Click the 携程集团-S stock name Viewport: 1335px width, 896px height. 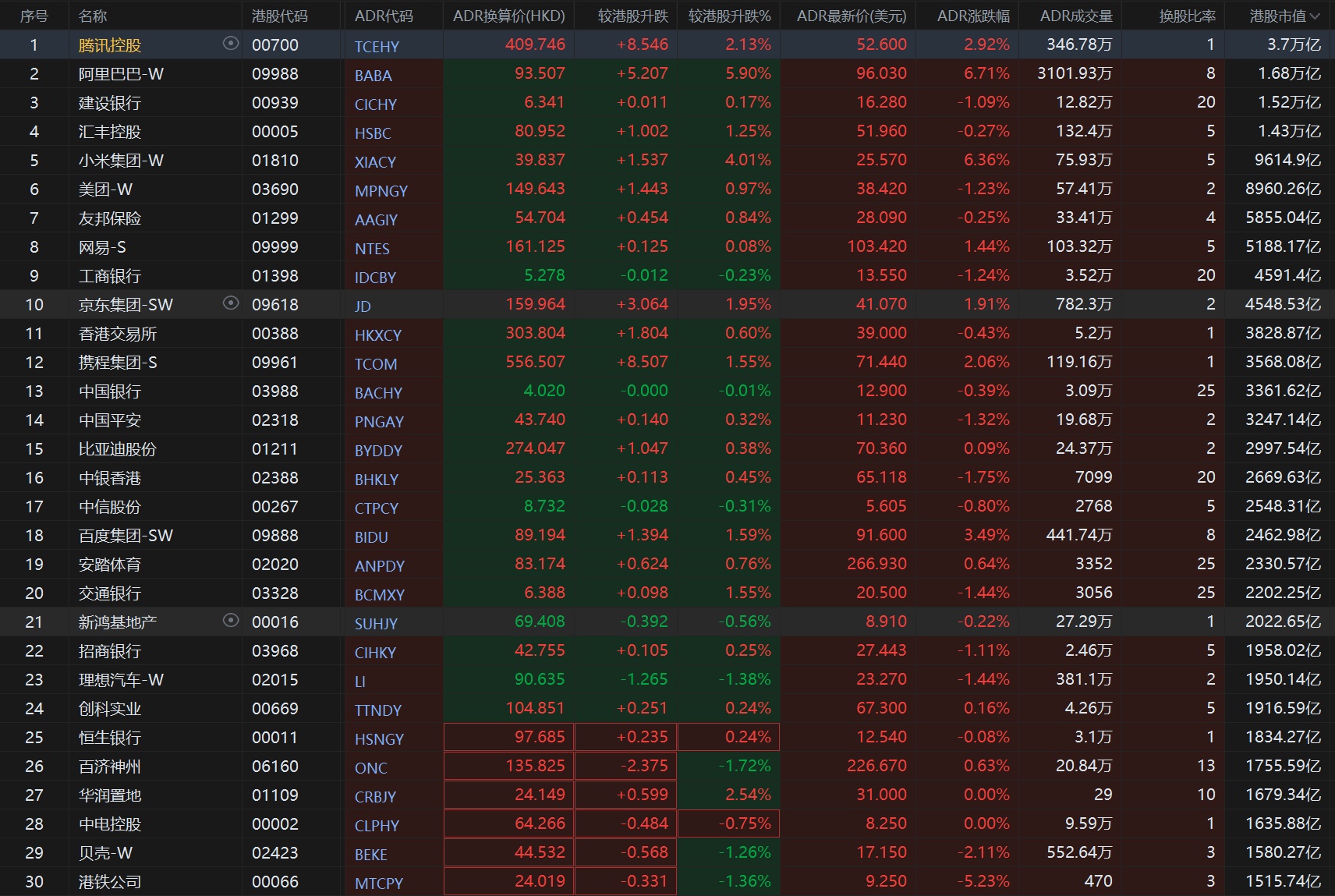(118, 363)
